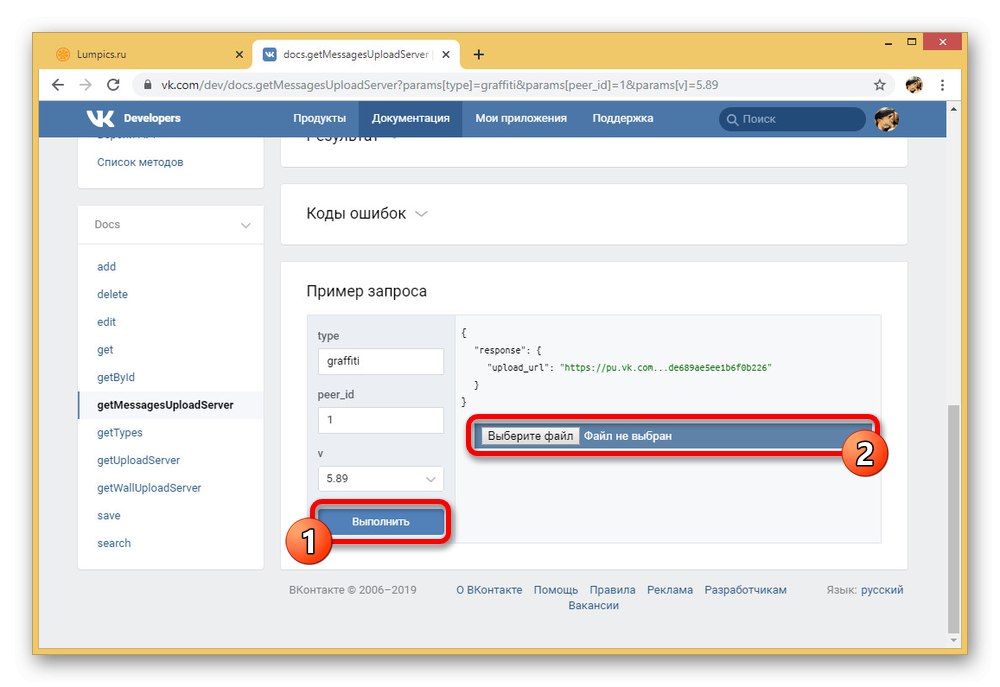Open the save method

tap(108, 515)
